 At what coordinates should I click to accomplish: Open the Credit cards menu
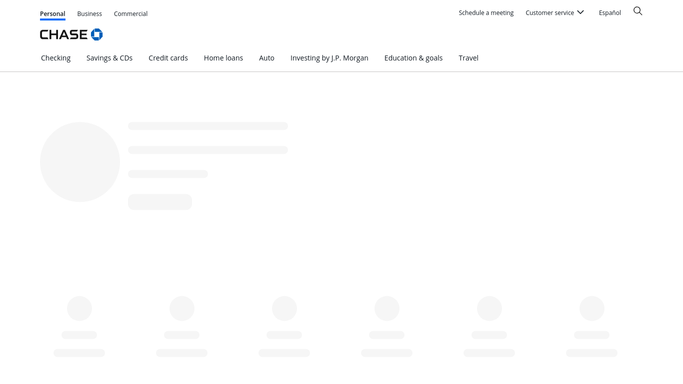point(168,58)
